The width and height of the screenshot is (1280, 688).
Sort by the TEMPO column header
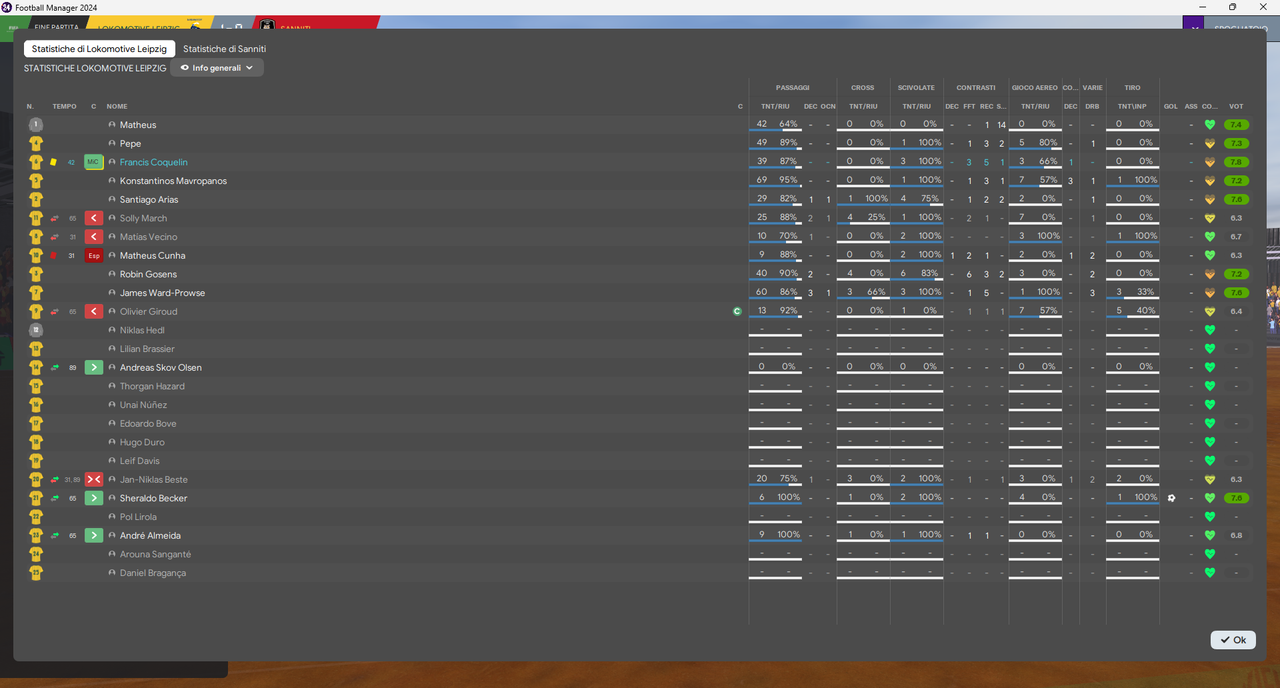pos(64,106)
